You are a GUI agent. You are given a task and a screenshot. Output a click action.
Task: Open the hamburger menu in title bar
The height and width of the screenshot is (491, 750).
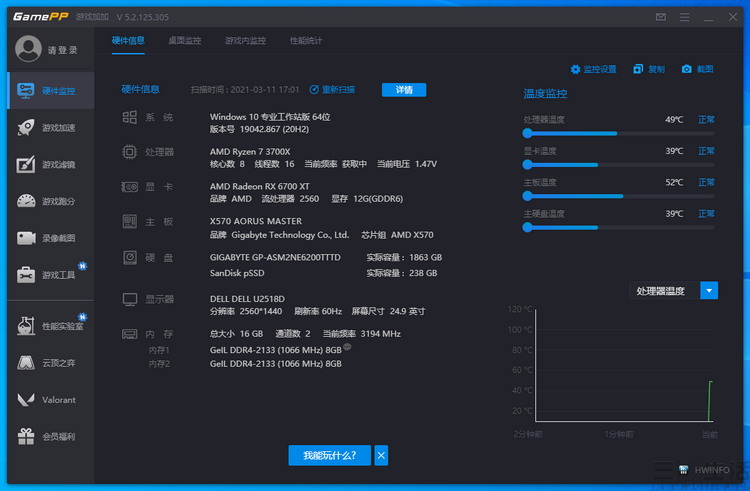point(684,17)
